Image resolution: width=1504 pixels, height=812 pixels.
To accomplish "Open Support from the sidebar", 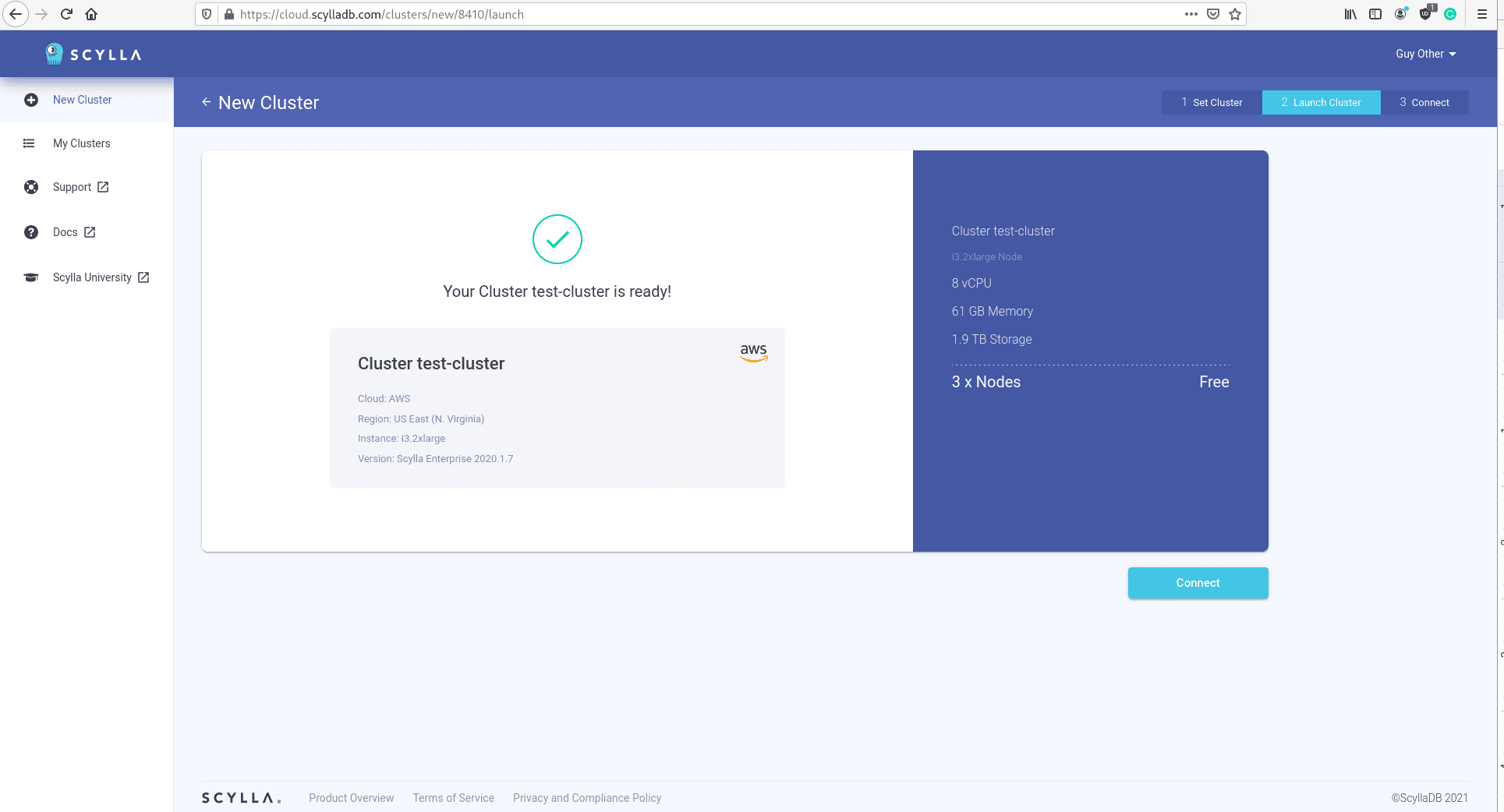I will click(x=72, y=187).
